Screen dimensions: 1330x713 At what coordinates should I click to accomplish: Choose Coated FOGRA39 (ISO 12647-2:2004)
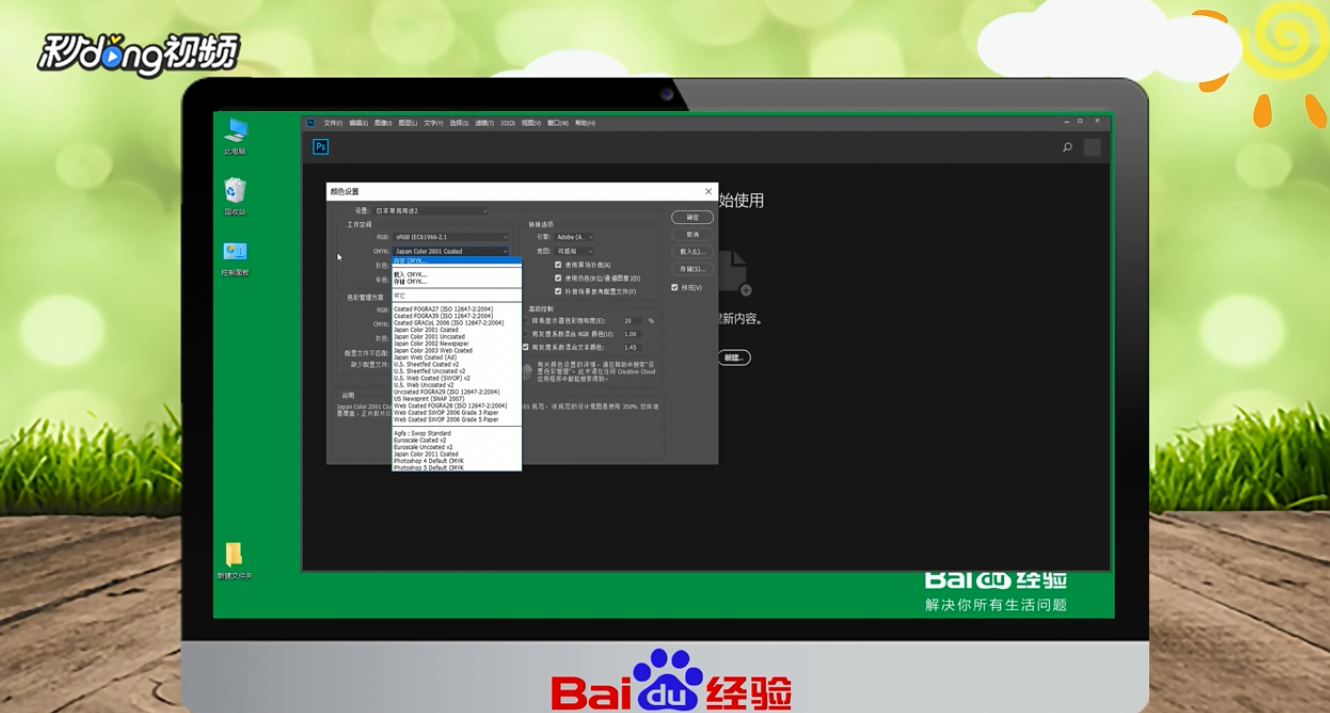click(x=457, y=316)
